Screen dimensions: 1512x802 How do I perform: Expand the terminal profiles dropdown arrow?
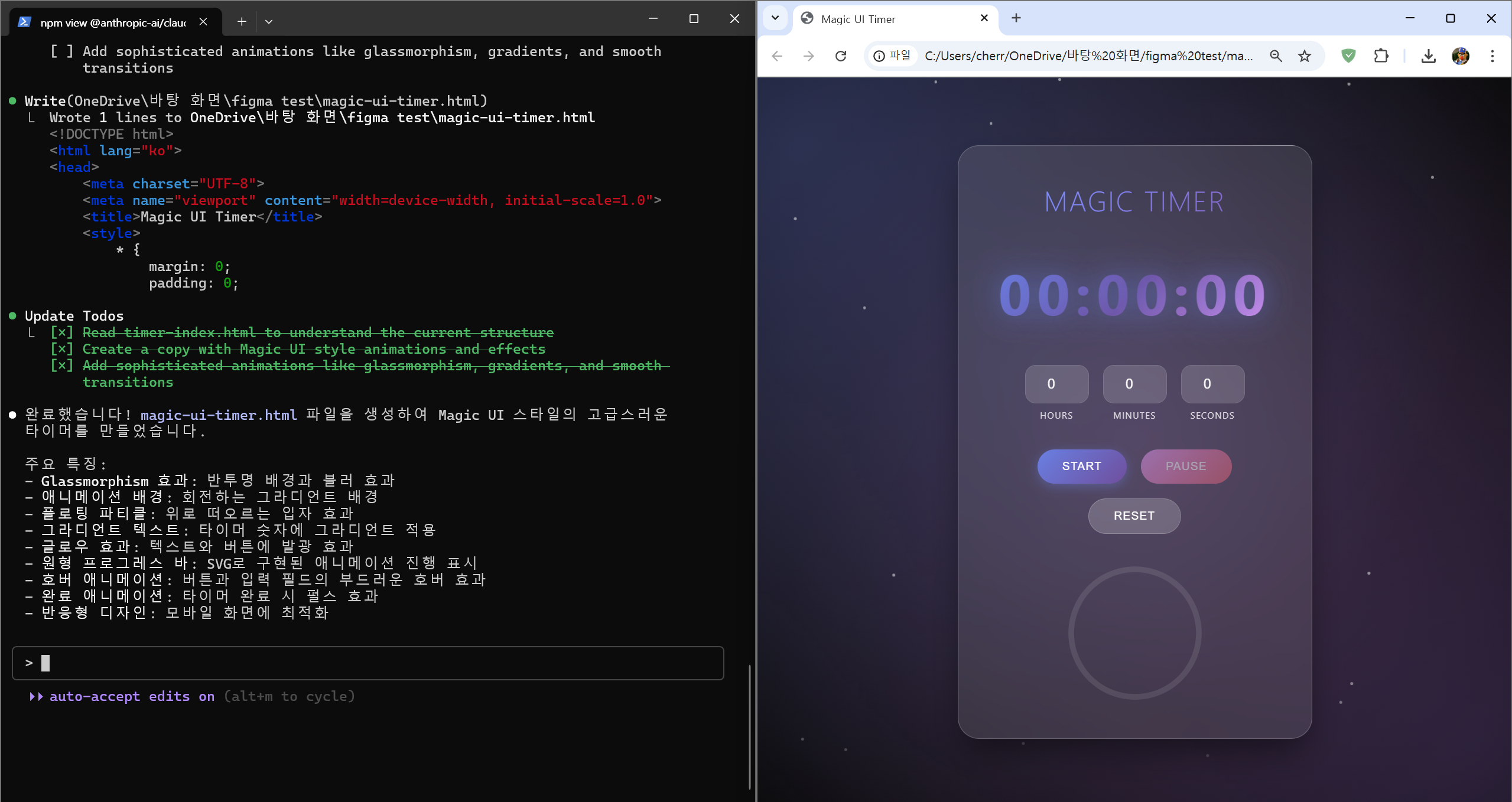[269, 22]
